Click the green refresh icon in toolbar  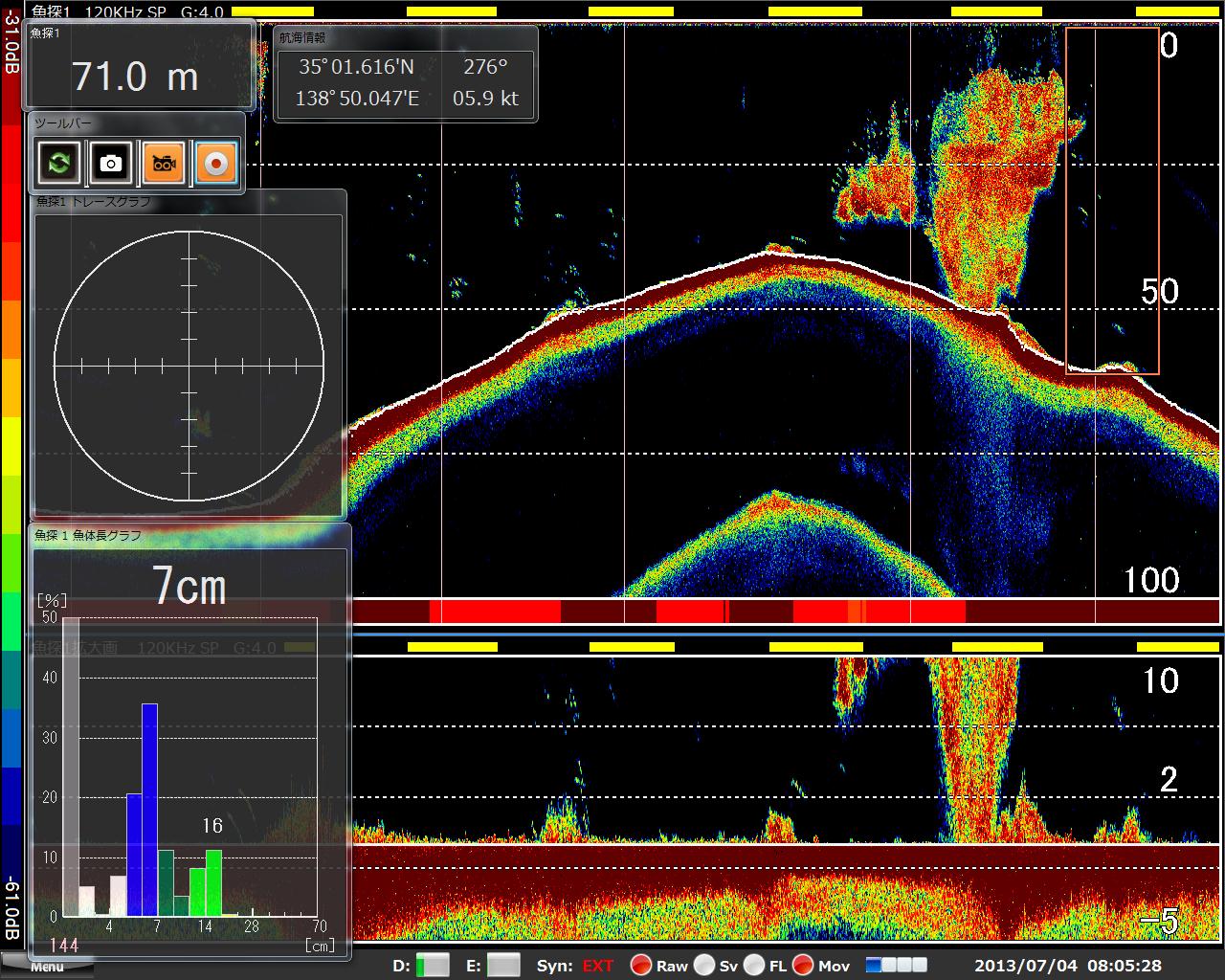coord(58,163)
